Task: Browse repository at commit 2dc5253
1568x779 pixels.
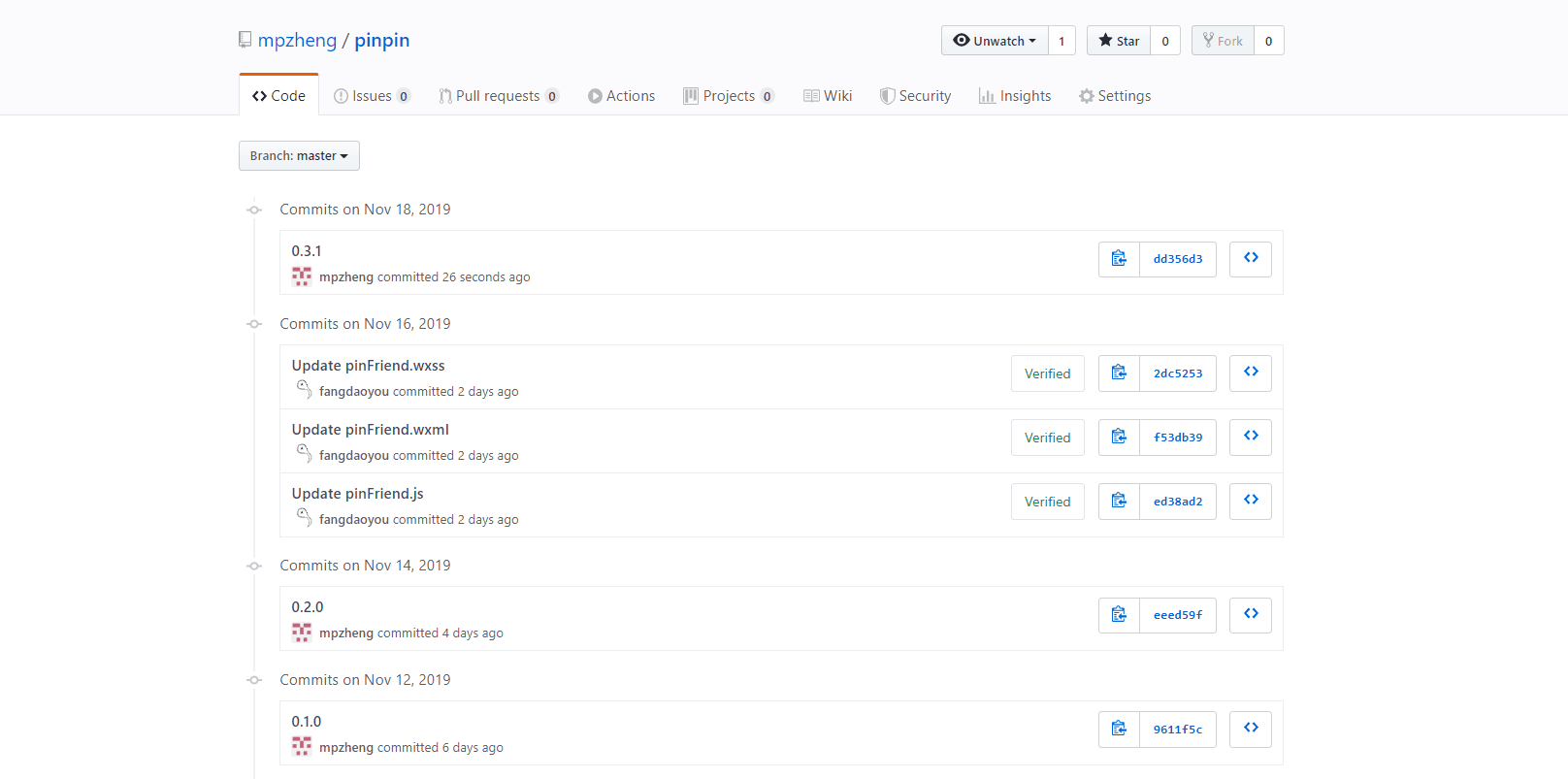Action: [x=1251, y=373]
